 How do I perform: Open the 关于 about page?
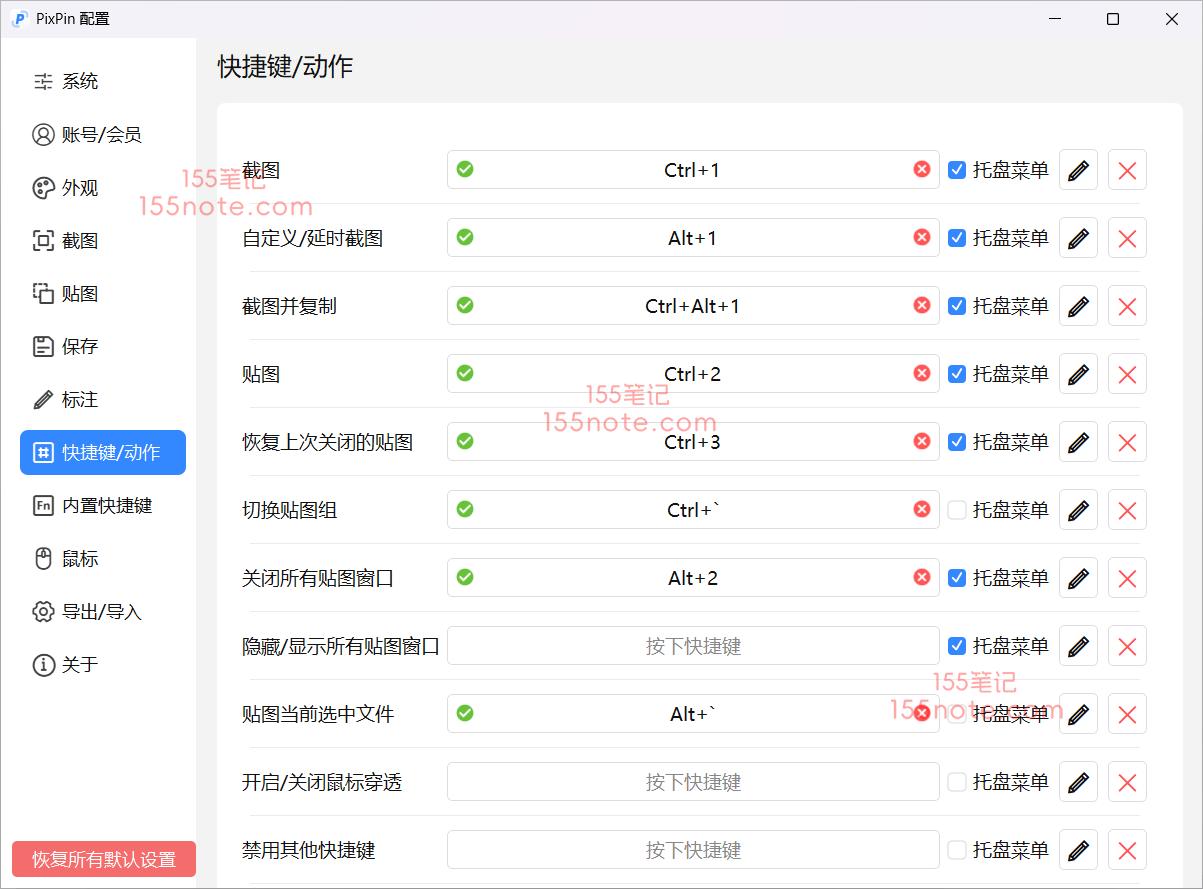pyautogui.click(x=80, y=665)
